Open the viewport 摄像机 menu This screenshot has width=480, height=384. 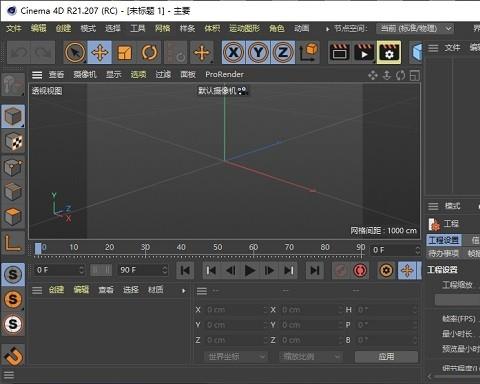85,75
